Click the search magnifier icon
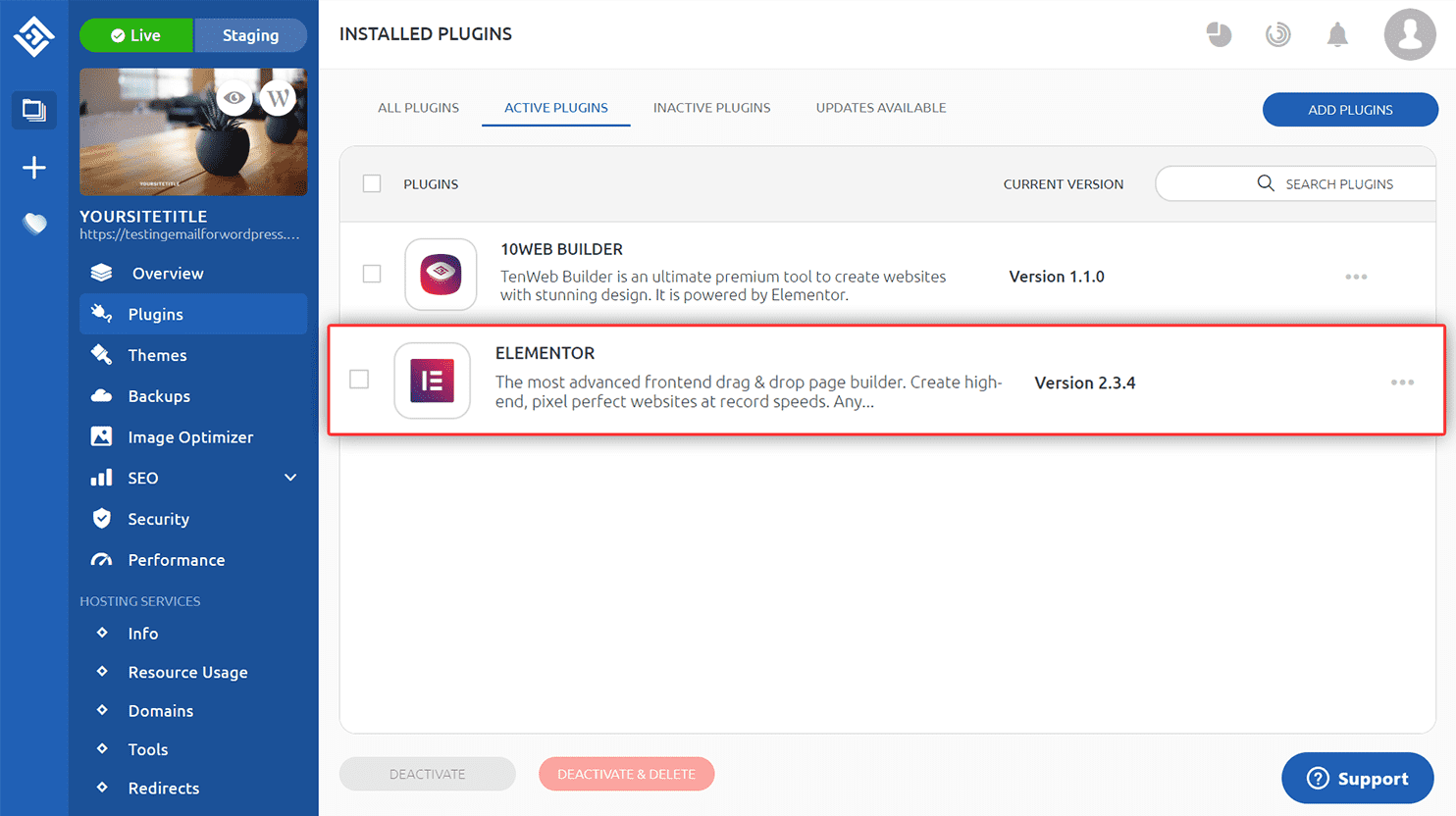Screen dimensions: 1456x816 (1266, 183)
